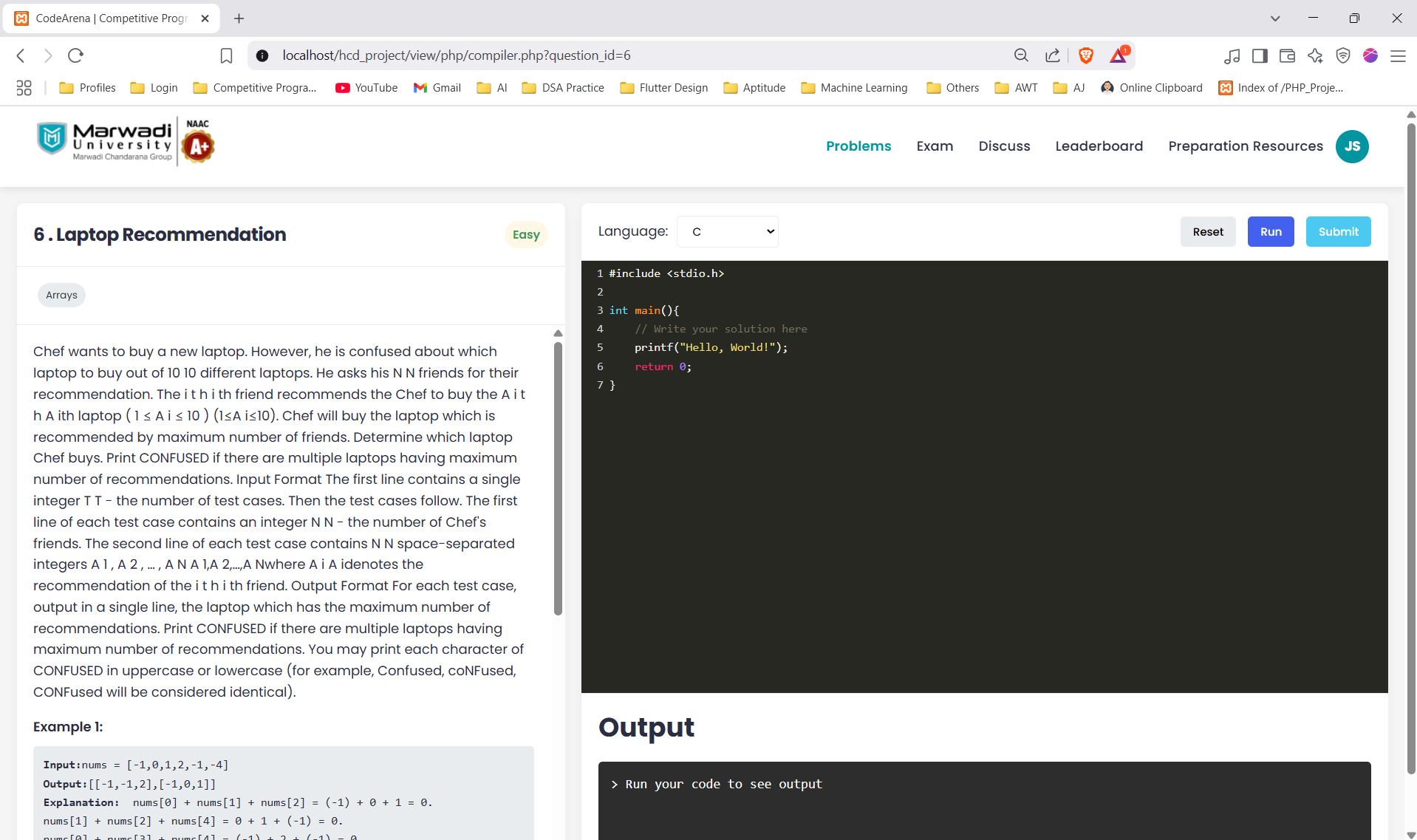1417x840 pixels.
Task: Open the Brave Wallet icon
Action: click(x=1287, y=55)
